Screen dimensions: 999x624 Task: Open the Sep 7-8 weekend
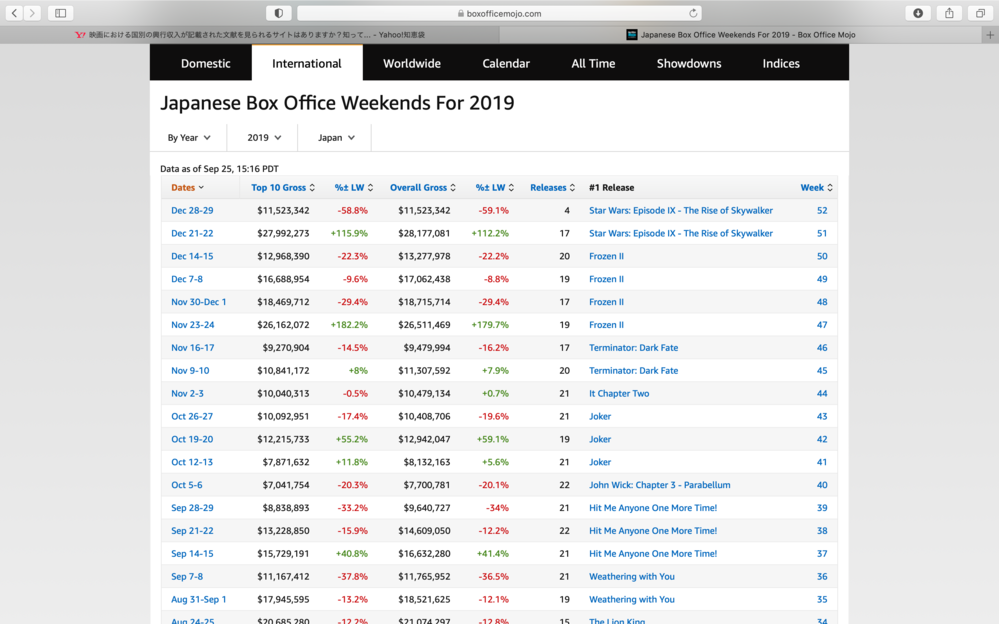coord(187,577)
